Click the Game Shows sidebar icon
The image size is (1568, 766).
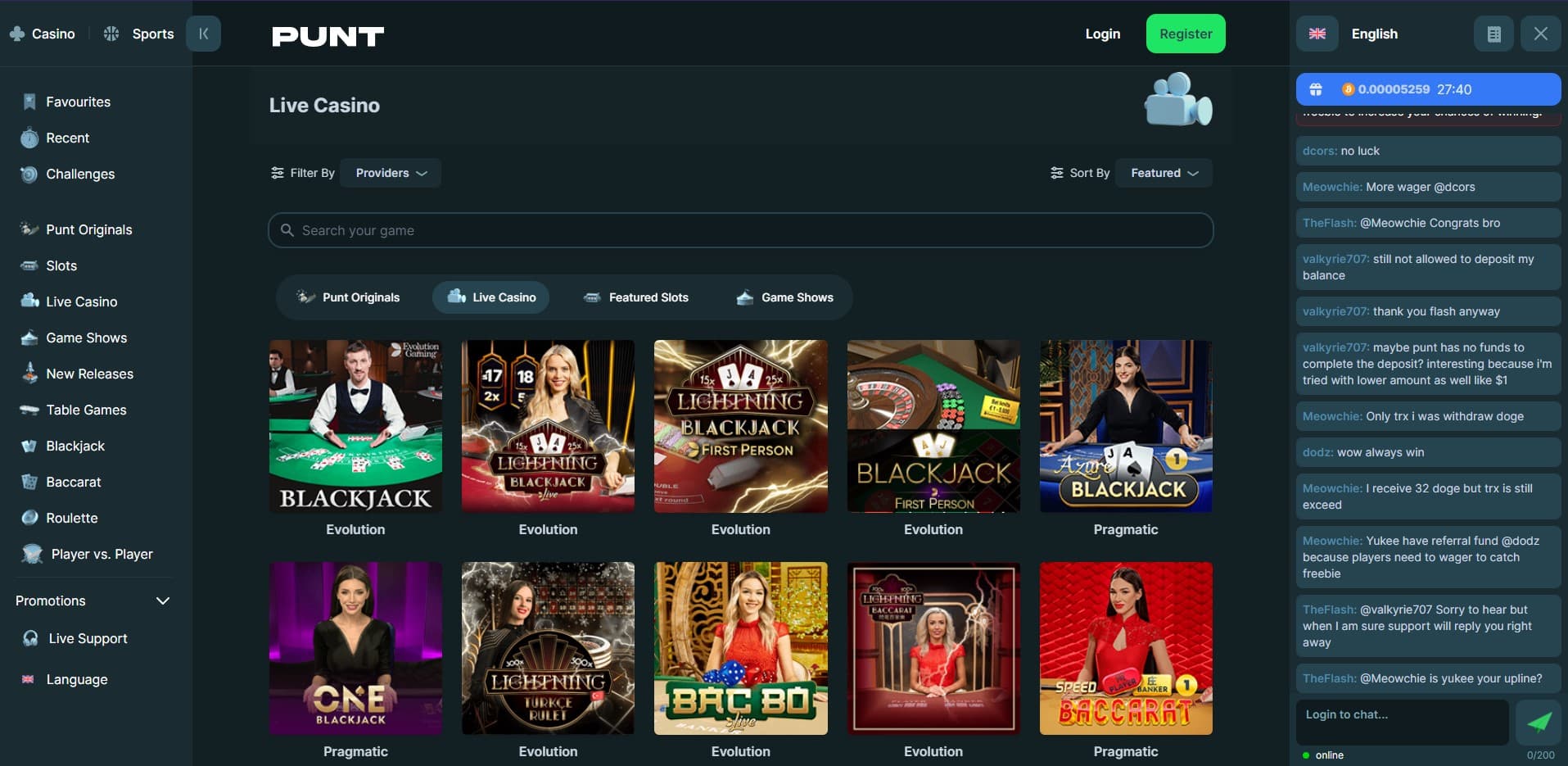(x=29, y=338)
